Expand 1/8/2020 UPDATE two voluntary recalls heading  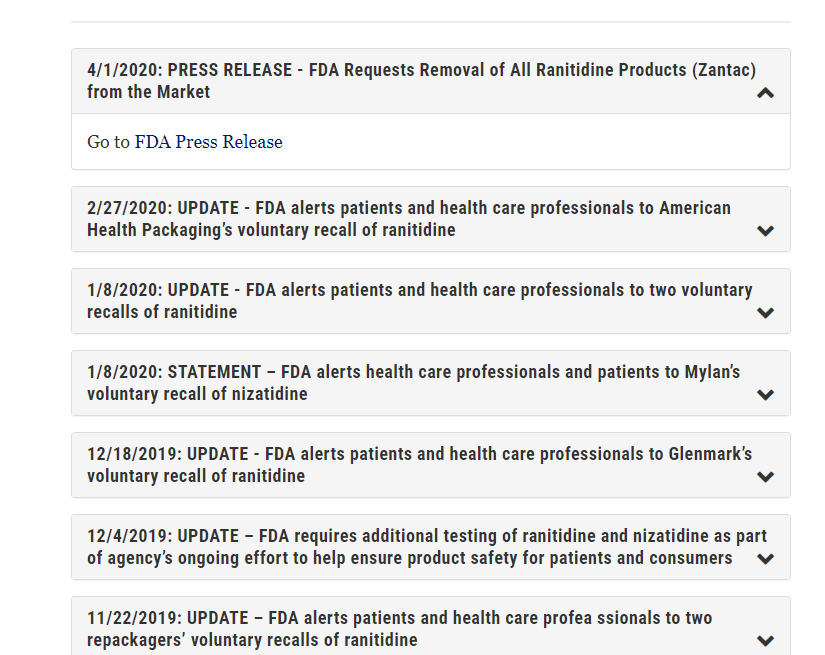coord(419,290)
